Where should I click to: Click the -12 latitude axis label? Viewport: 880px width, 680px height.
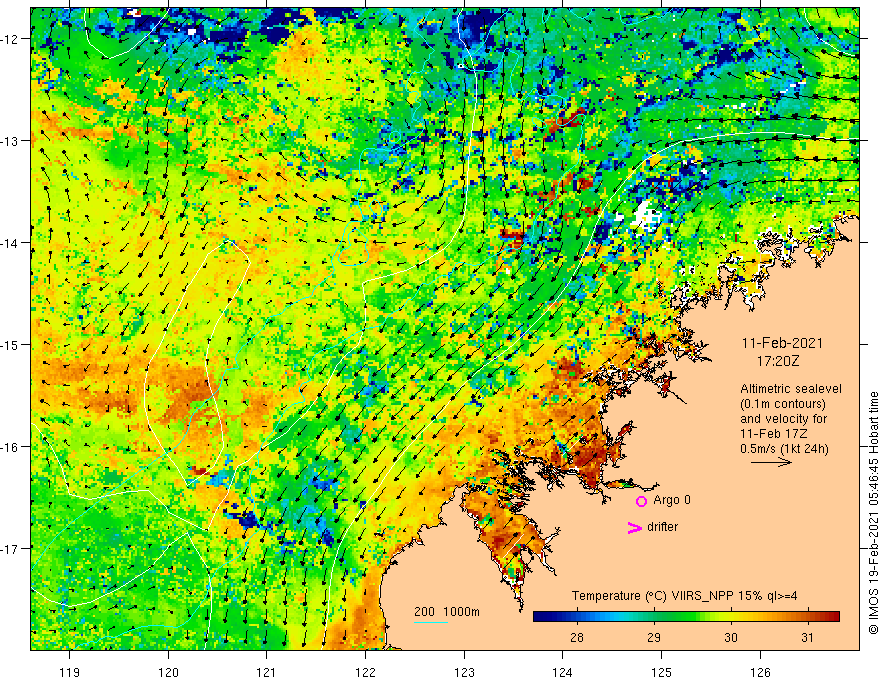(11, 39)
